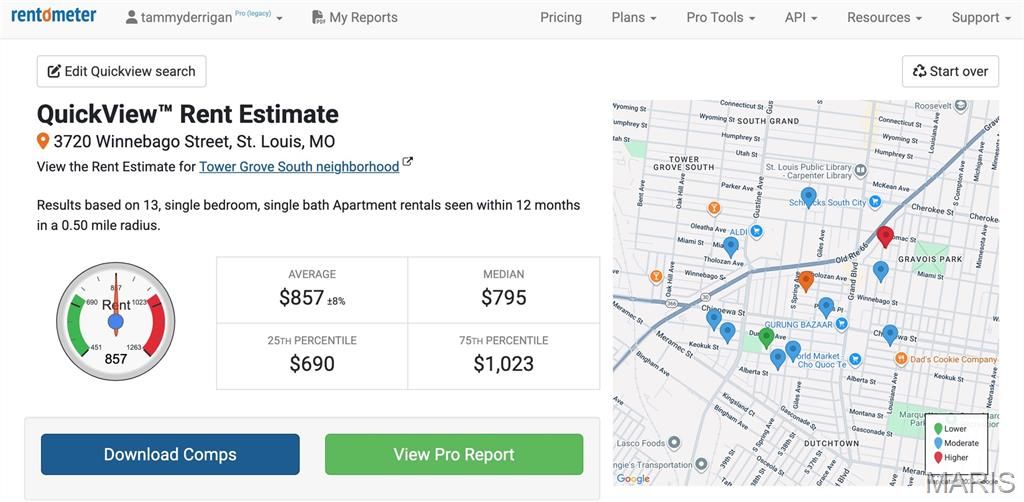Click the rent gauge dial
The image size is (1024, 502).
116,321
